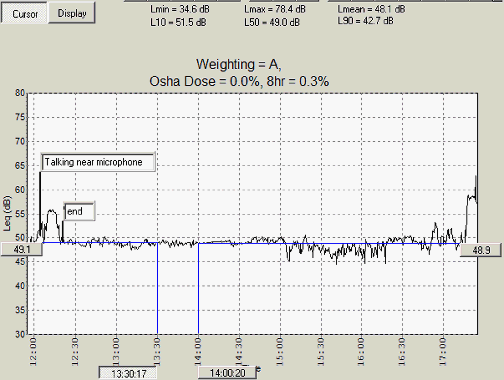Click the 30 dB y-axis label
The height and width of the screenshot is (380, 504).
pyautogui.click(x=20, y=334)
